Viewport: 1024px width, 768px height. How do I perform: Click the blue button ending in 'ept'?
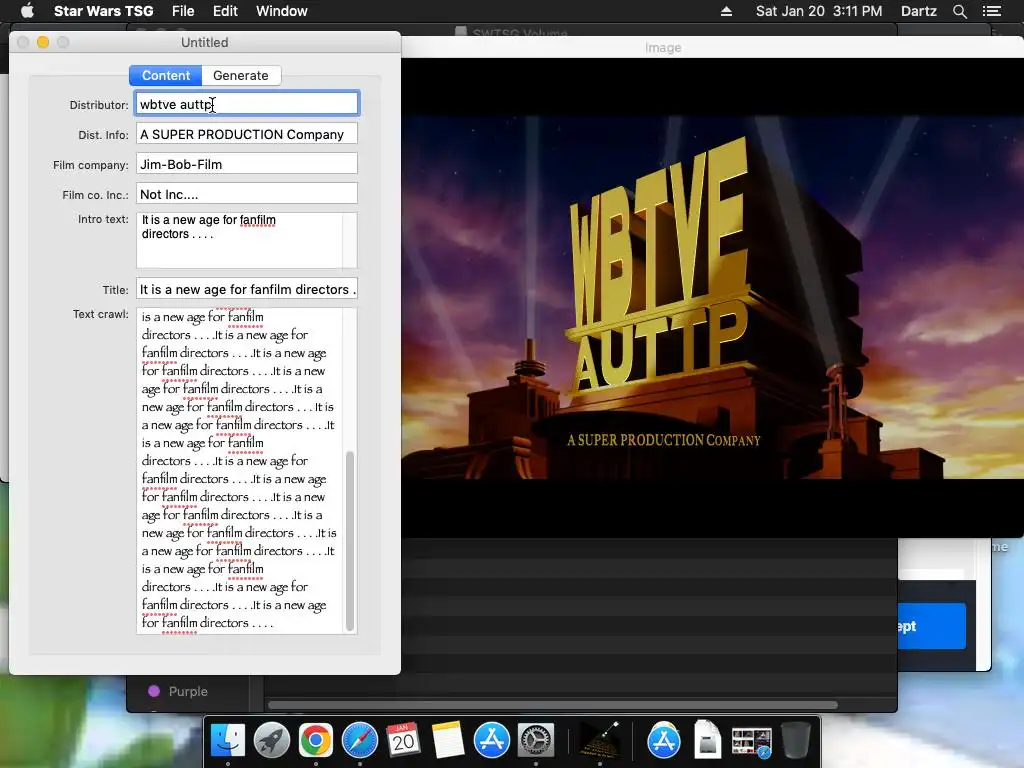(x=933, y=626)
